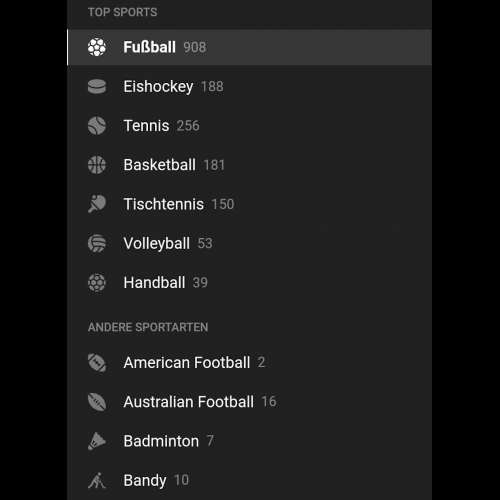Viewport: 500px width, 500px height.
Task: Click the Eishockey puck icon
Action: pyautogui.click(x=97, y=87)
